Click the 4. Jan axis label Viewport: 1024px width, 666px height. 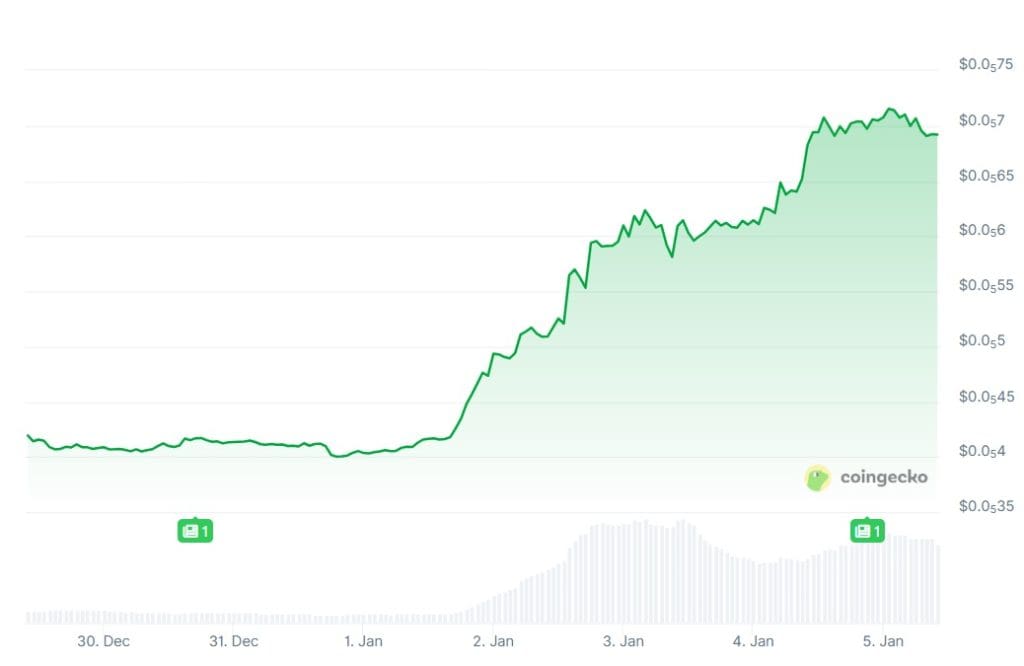point(753,641)
